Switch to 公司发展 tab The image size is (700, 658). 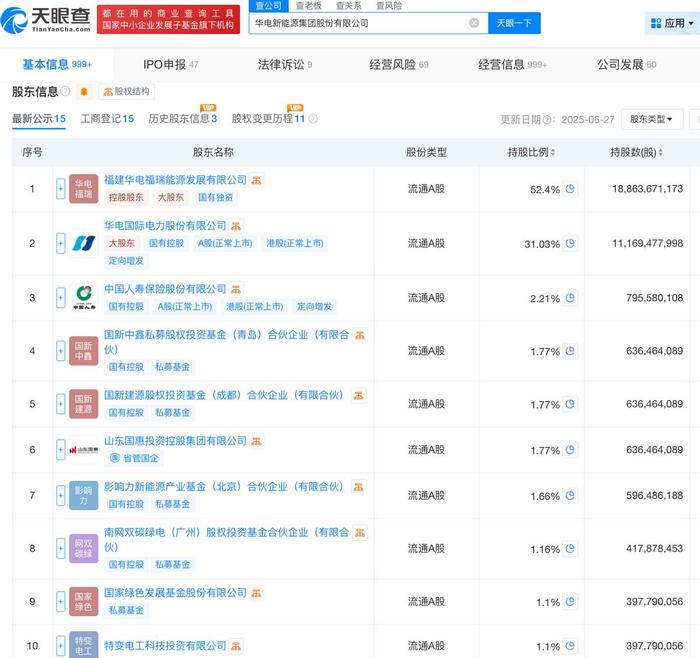click(x=627, y=64)
